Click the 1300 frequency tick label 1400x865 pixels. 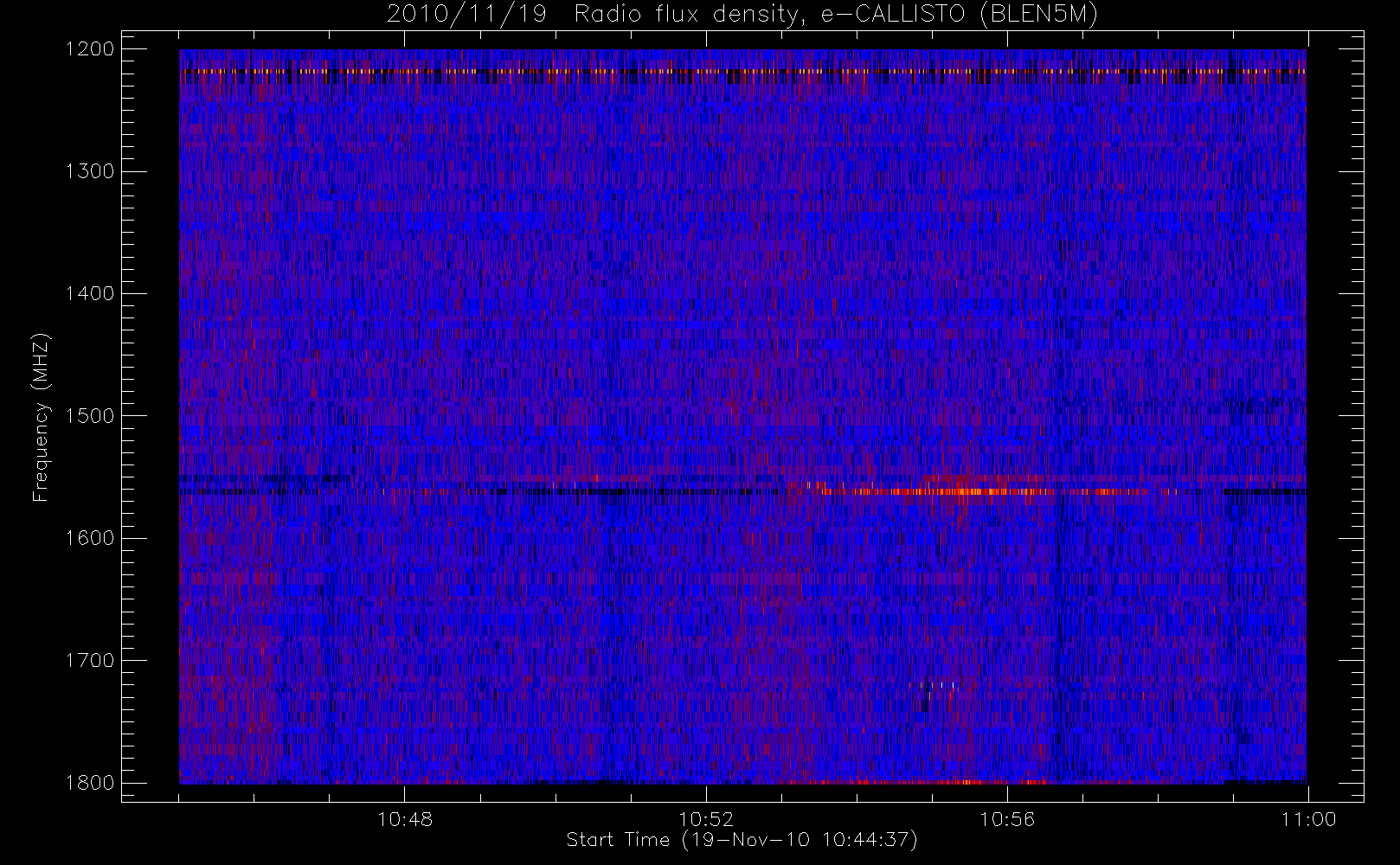89,171
